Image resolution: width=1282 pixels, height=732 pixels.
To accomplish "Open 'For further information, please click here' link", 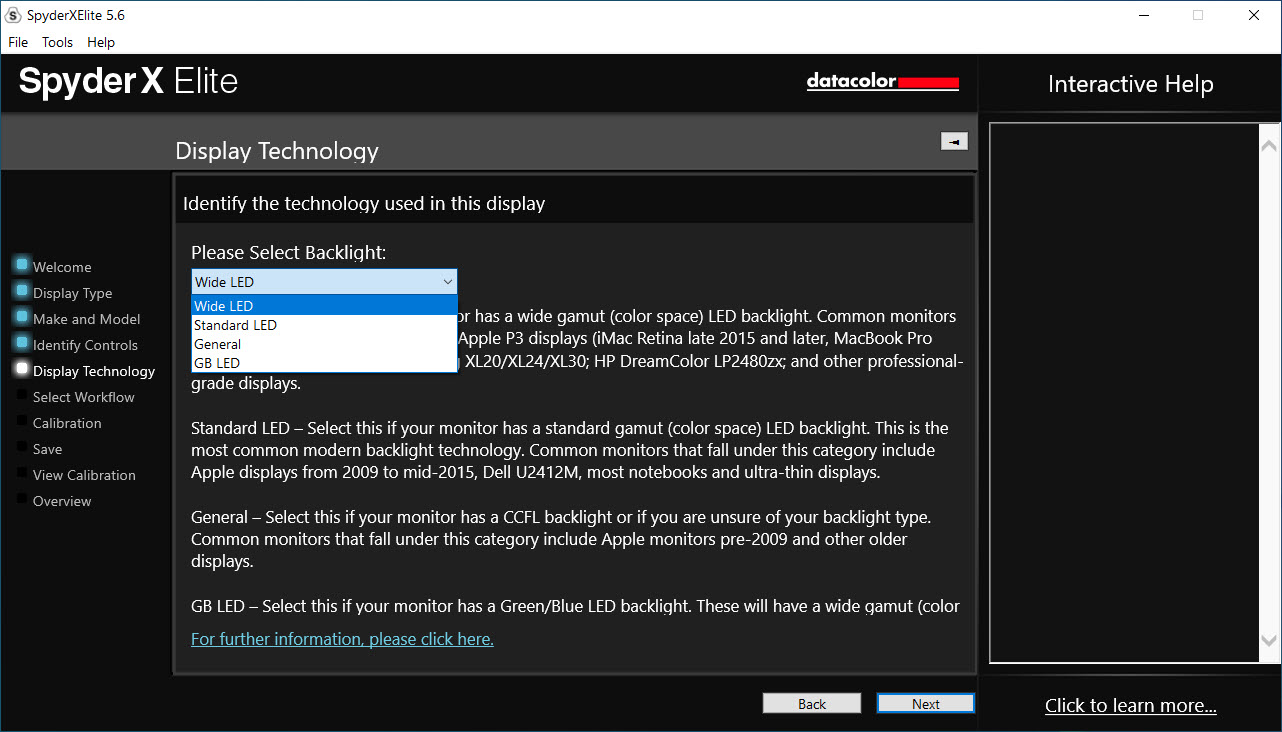I will click(x=342, y=639).
